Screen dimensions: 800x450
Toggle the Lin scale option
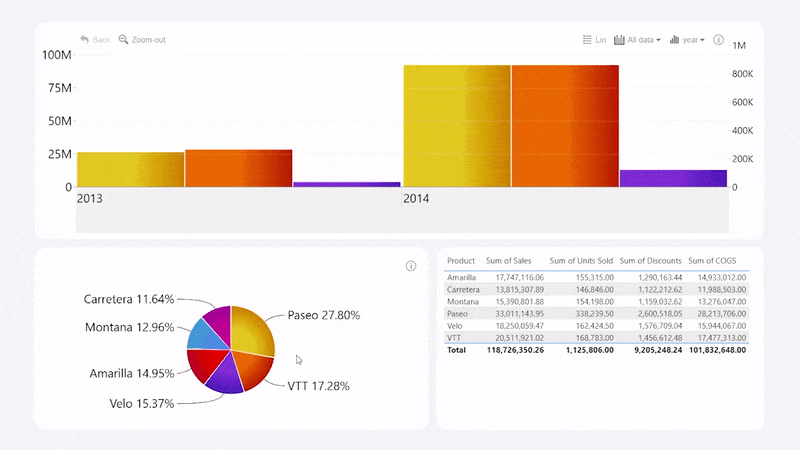(594, 40)
